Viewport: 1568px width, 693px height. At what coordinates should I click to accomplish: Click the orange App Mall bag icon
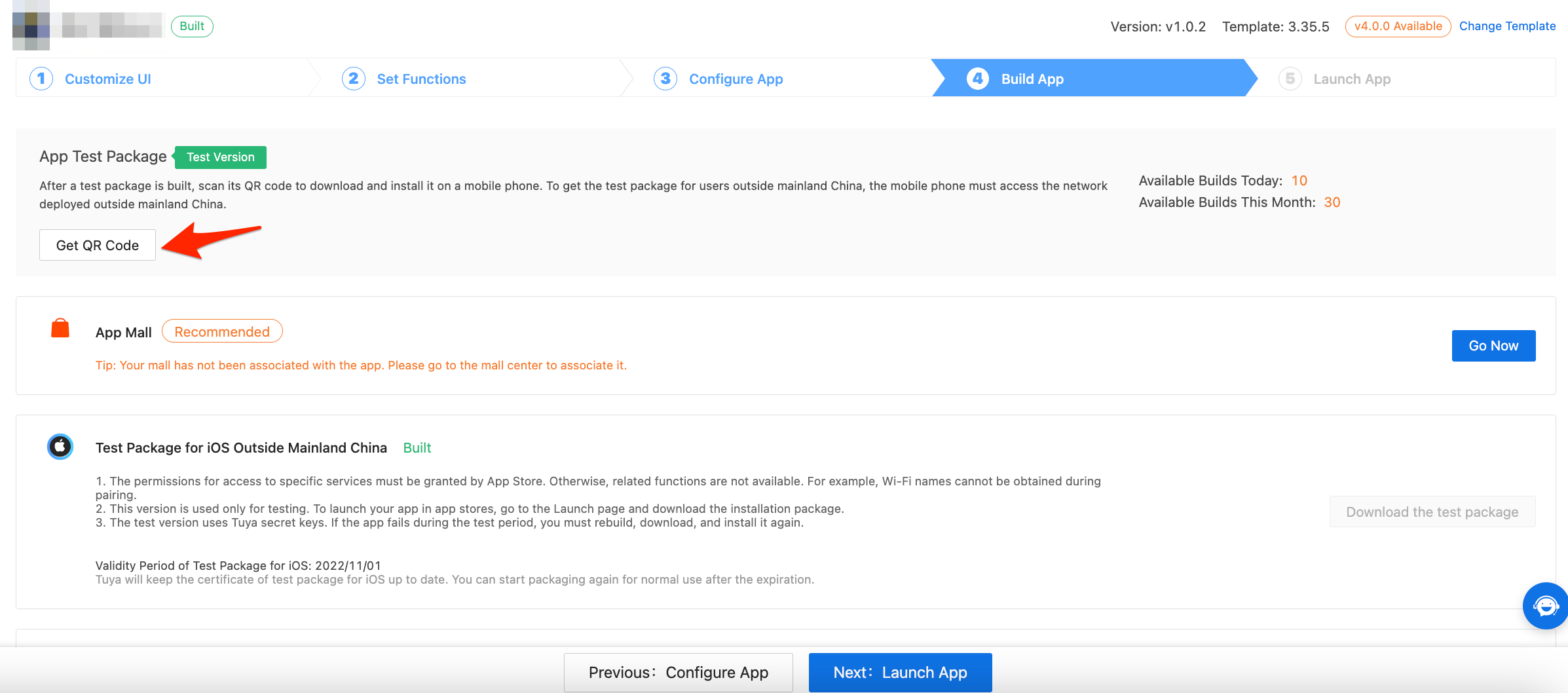[60, 329]
